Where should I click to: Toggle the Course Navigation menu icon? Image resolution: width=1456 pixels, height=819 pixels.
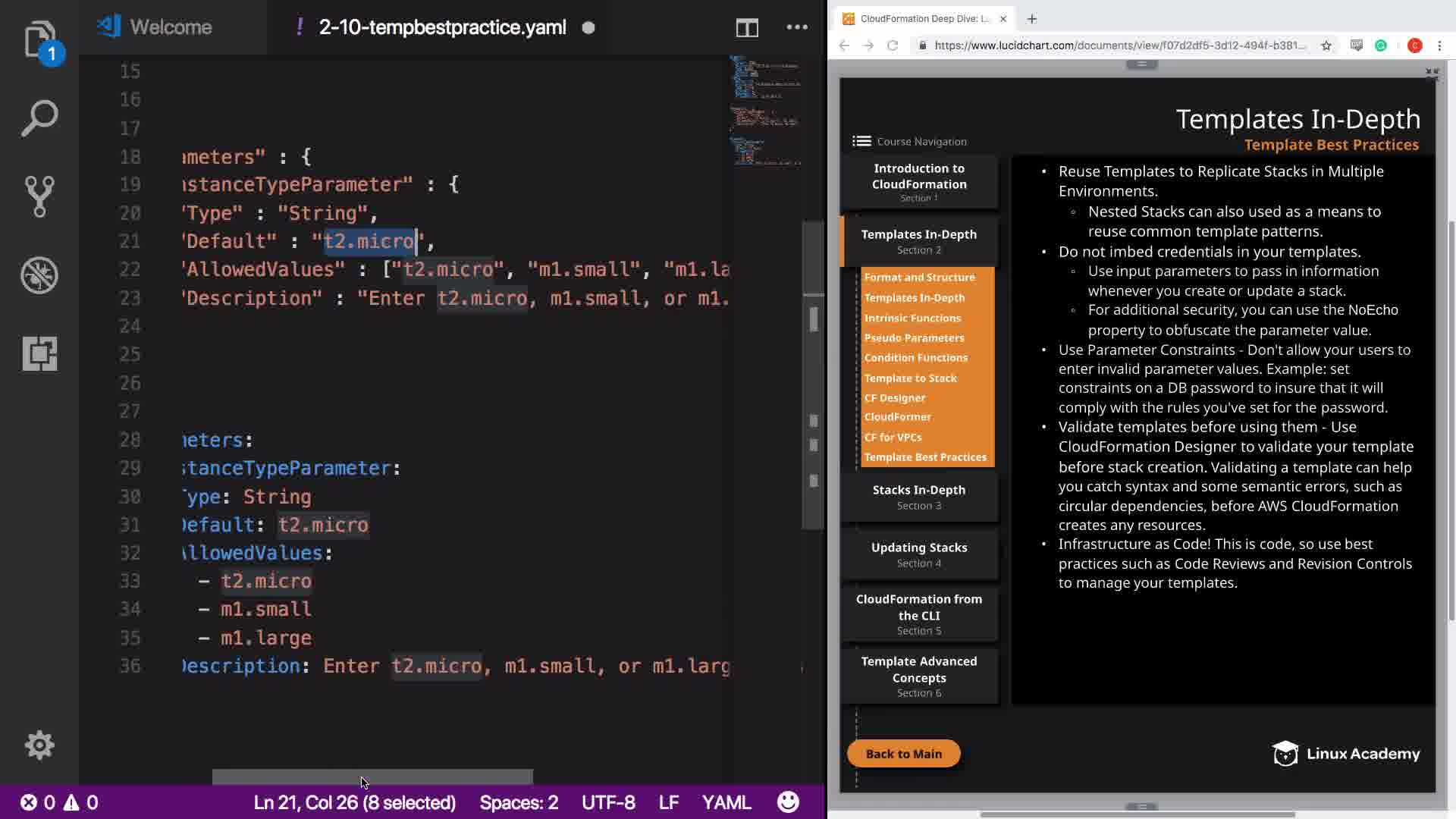click(x=861, y=141)
